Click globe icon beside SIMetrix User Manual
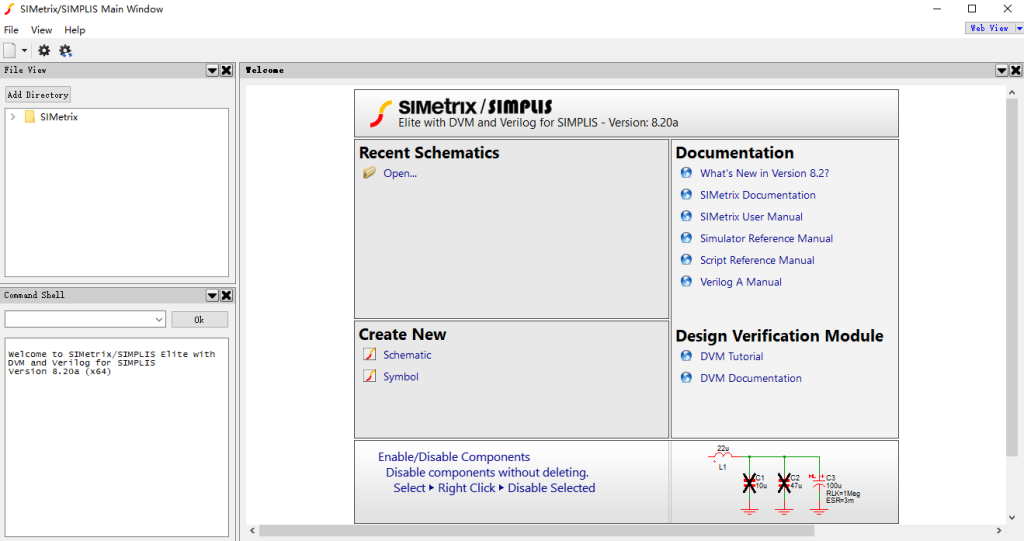This screenshot has height=541, width=1024. point(686,216)
